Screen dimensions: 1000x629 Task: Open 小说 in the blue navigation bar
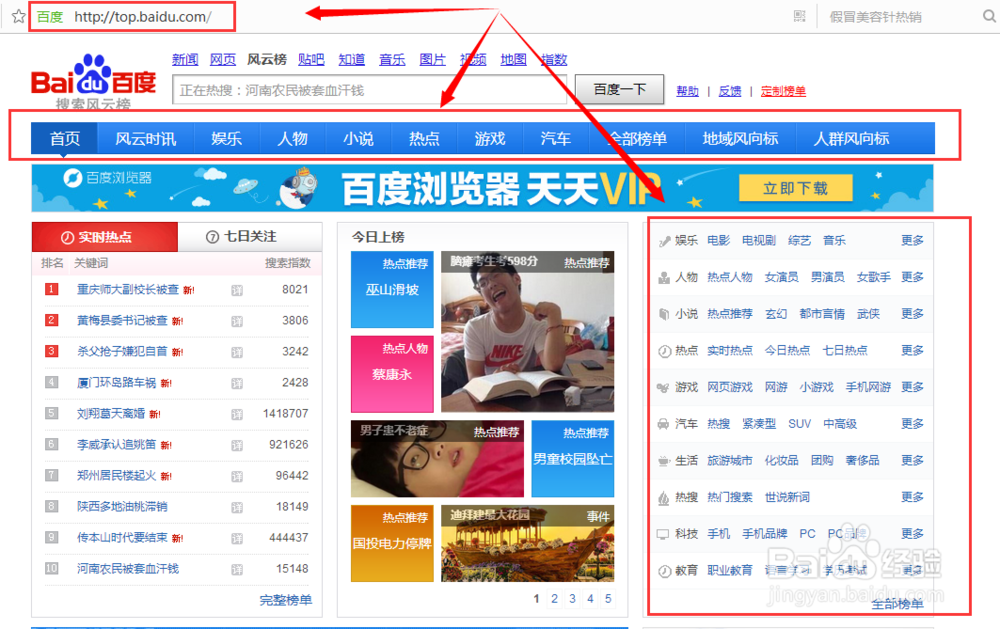[x=358, y=138]
